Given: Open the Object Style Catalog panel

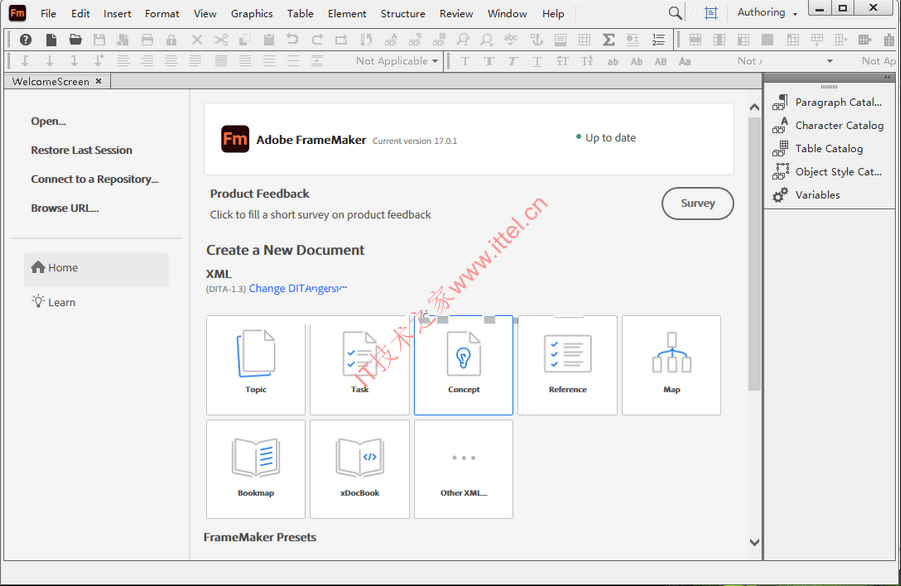Looking at the screenshot, I should tap(829, 172).
